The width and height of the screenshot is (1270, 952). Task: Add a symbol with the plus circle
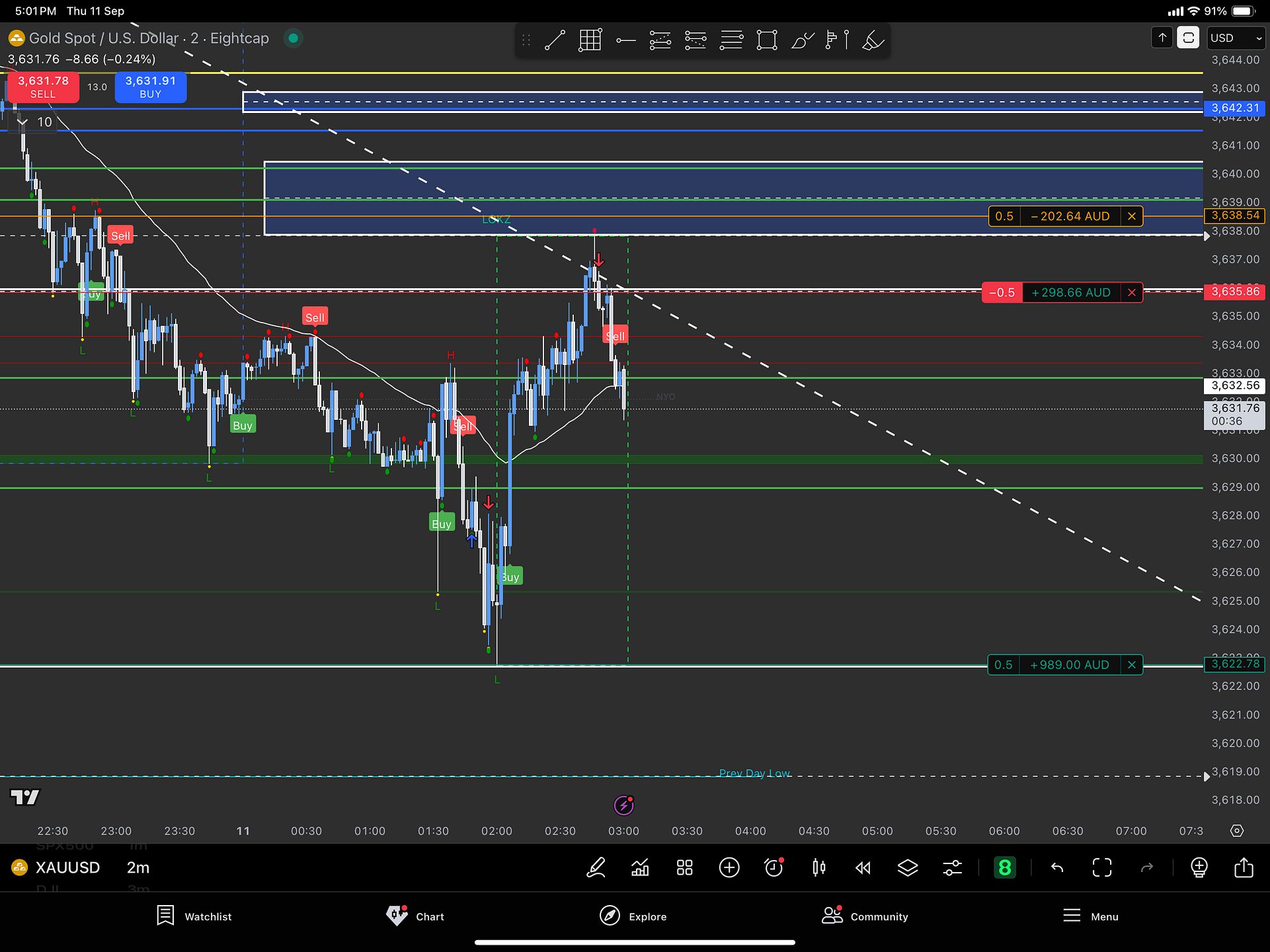pyautogui.click(x=729, y=867)
